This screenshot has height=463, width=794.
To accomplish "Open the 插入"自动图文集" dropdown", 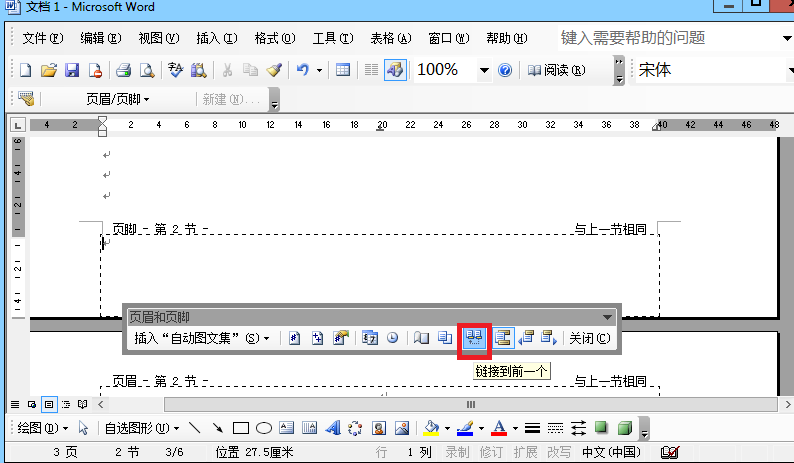I will click(201, 338).
